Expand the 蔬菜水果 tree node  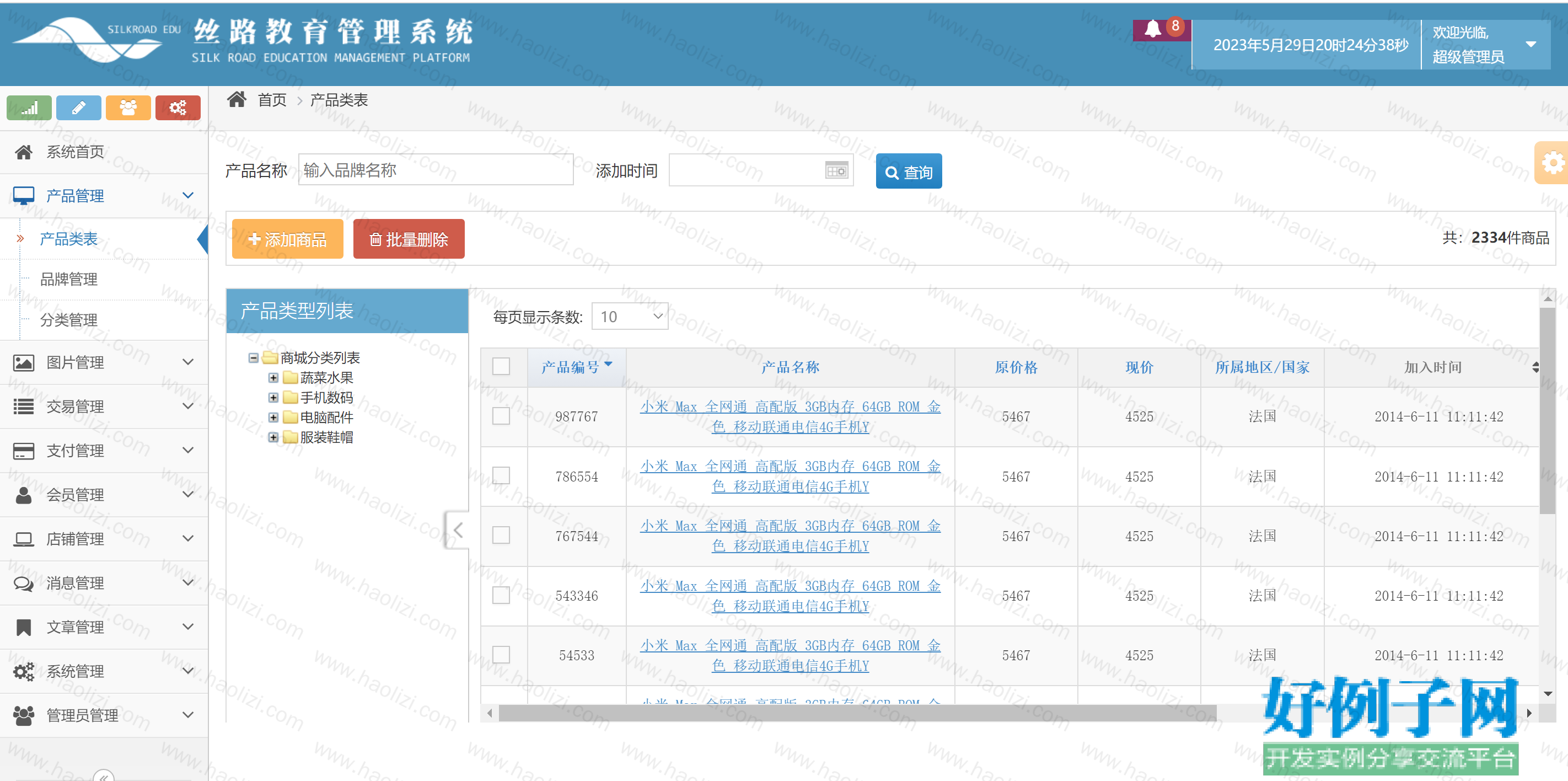(273, 378)
